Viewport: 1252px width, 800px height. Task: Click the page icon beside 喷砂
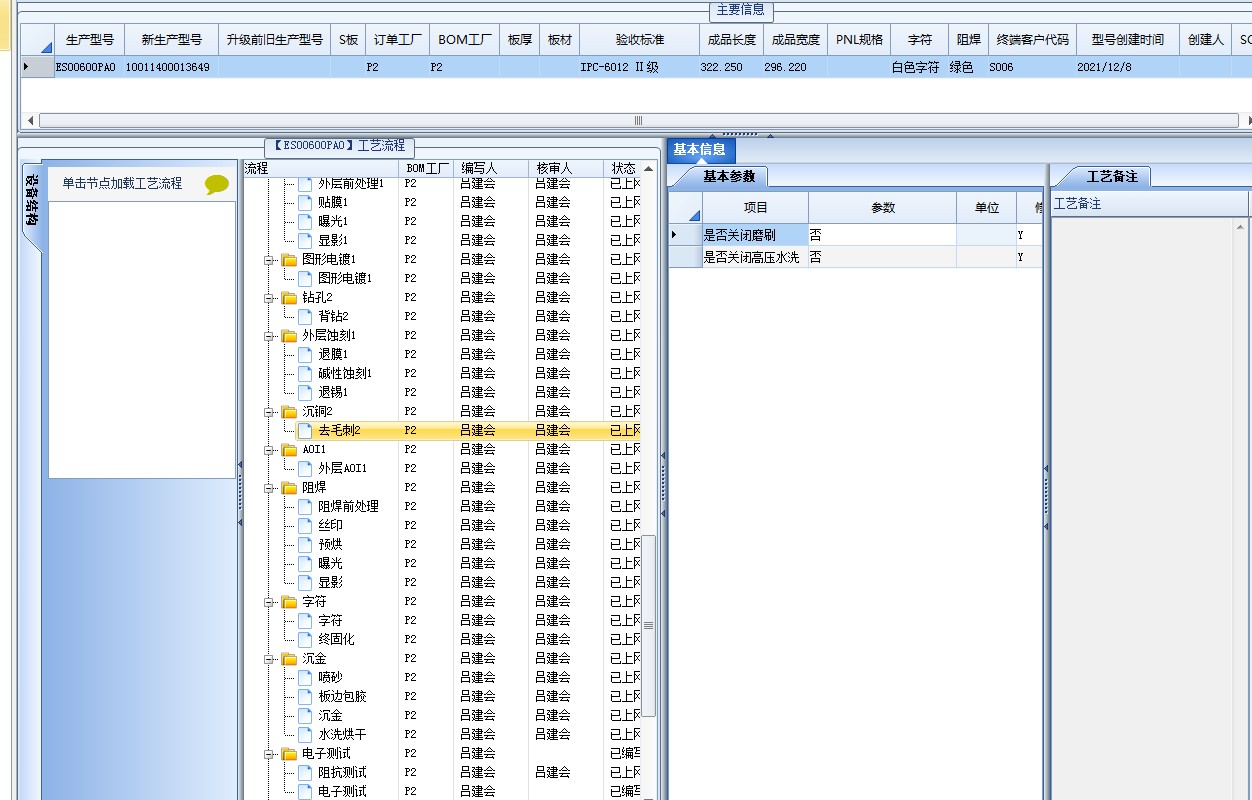click(305, 677)
